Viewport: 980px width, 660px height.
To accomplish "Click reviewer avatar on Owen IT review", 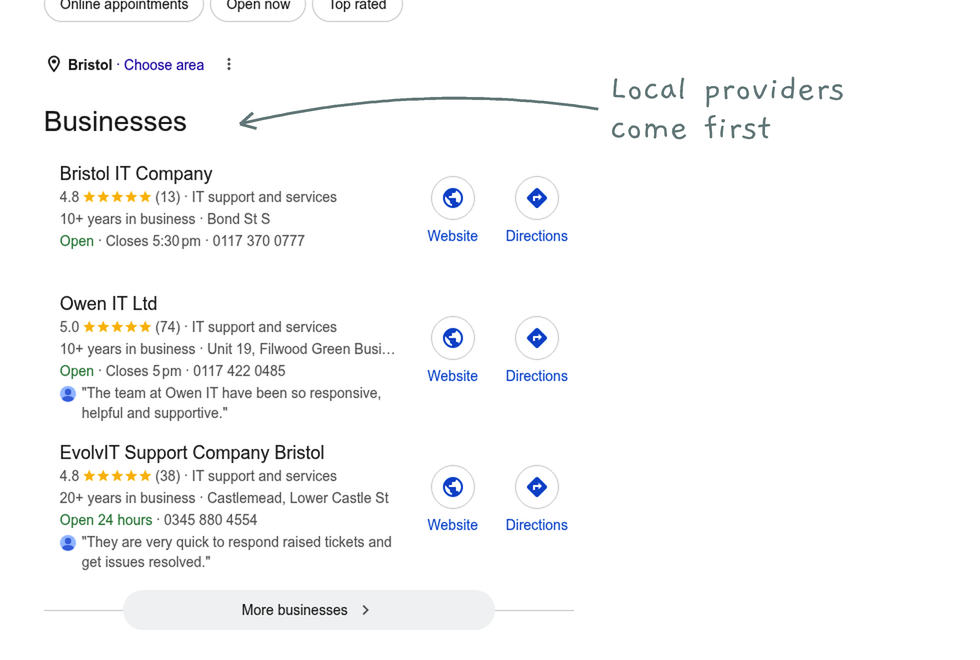I will pyautogui.click(x=68, y=394).
